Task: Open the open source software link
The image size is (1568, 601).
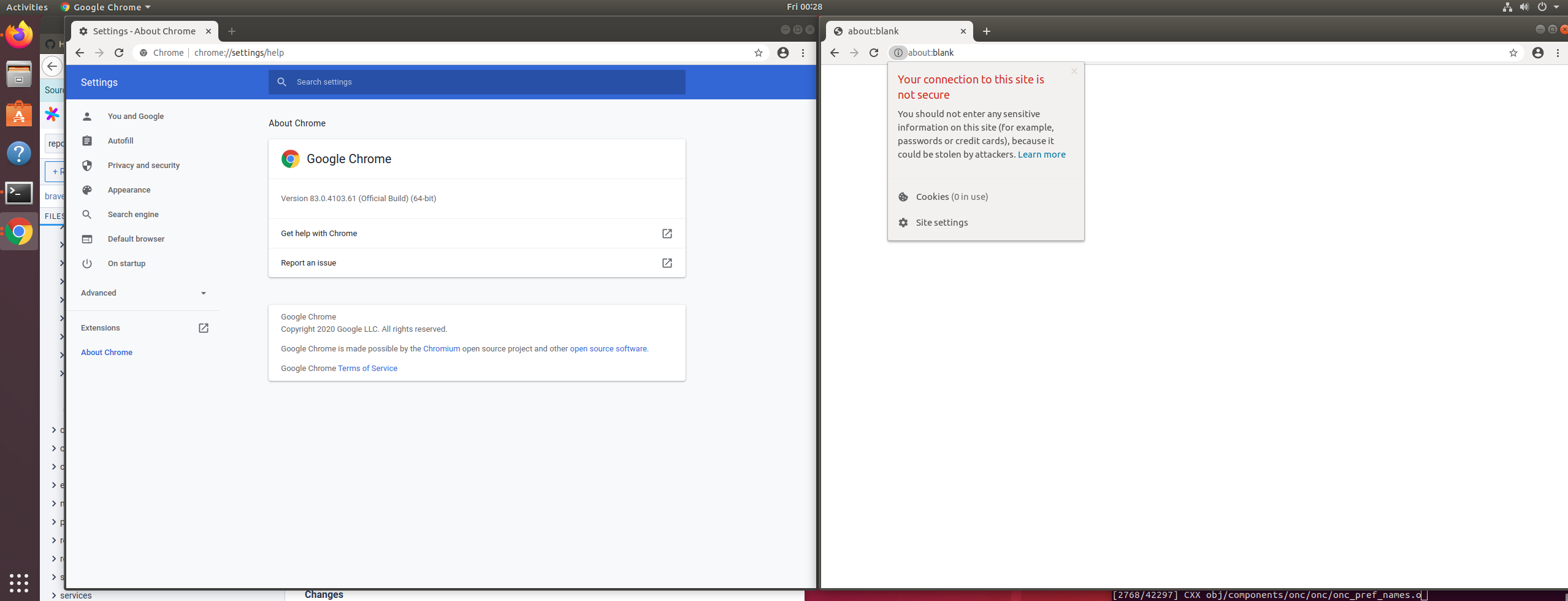Action: 608,349
